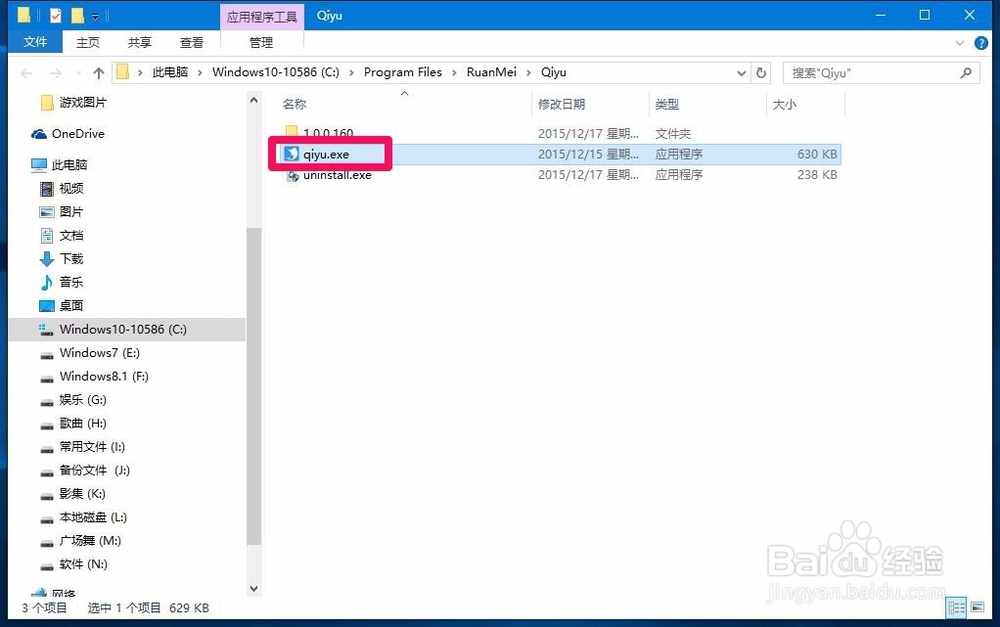This screenshot has width=1000, height=627.
Task: Click RuanMei breadcrumb
Action: (491, 72)
